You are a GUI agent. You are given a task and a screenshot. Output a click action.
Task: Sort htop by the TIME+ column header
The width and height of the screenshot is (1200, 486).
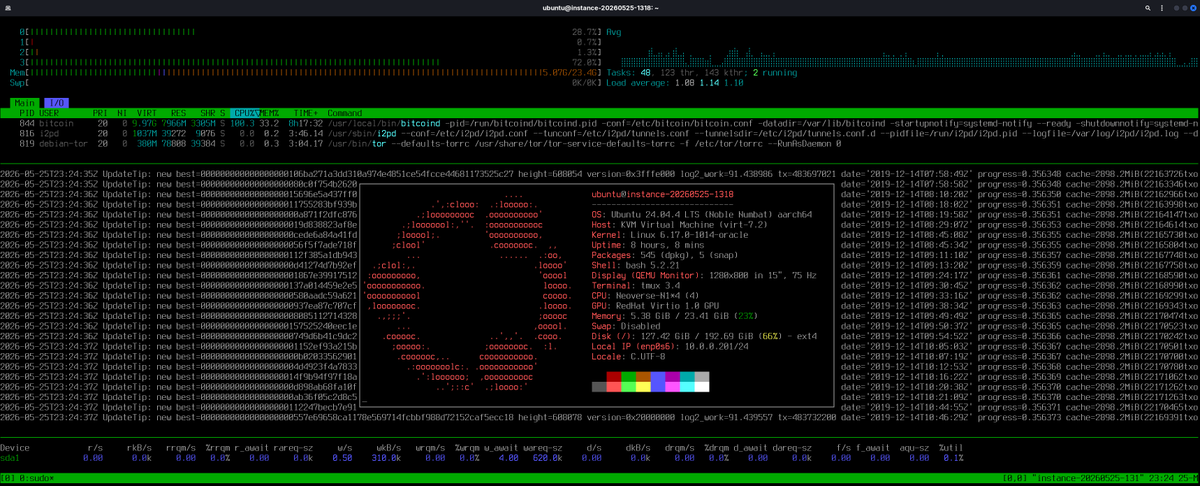305,113
